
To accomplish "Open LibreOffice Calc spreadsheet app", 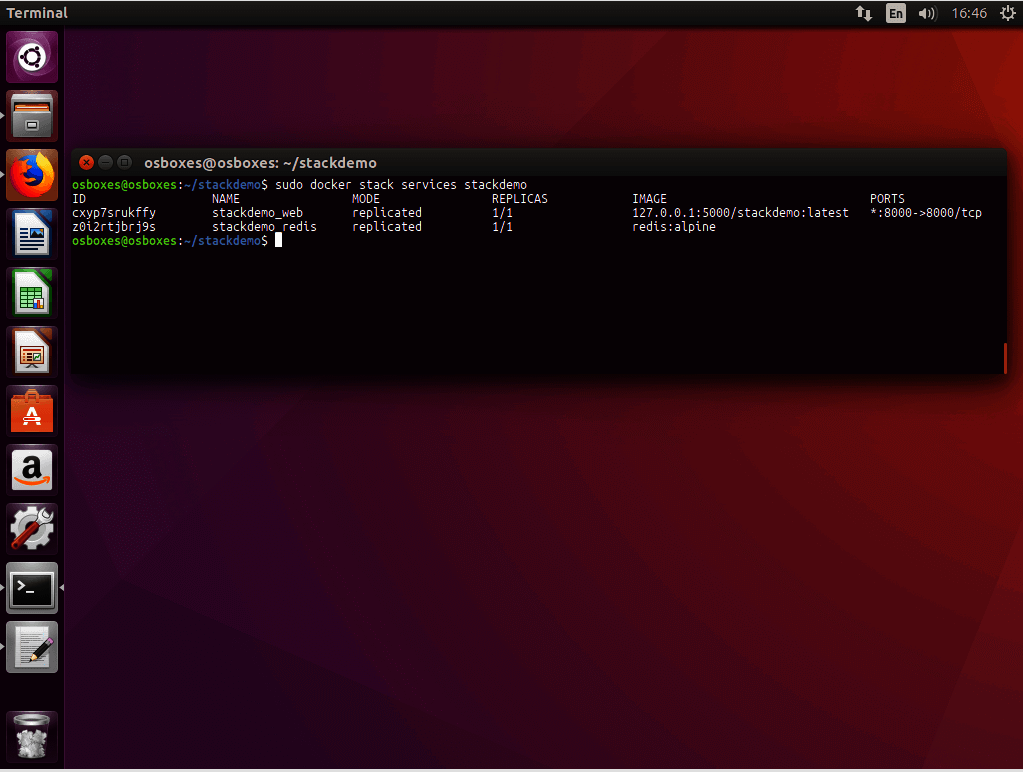I will click(32, 293).
